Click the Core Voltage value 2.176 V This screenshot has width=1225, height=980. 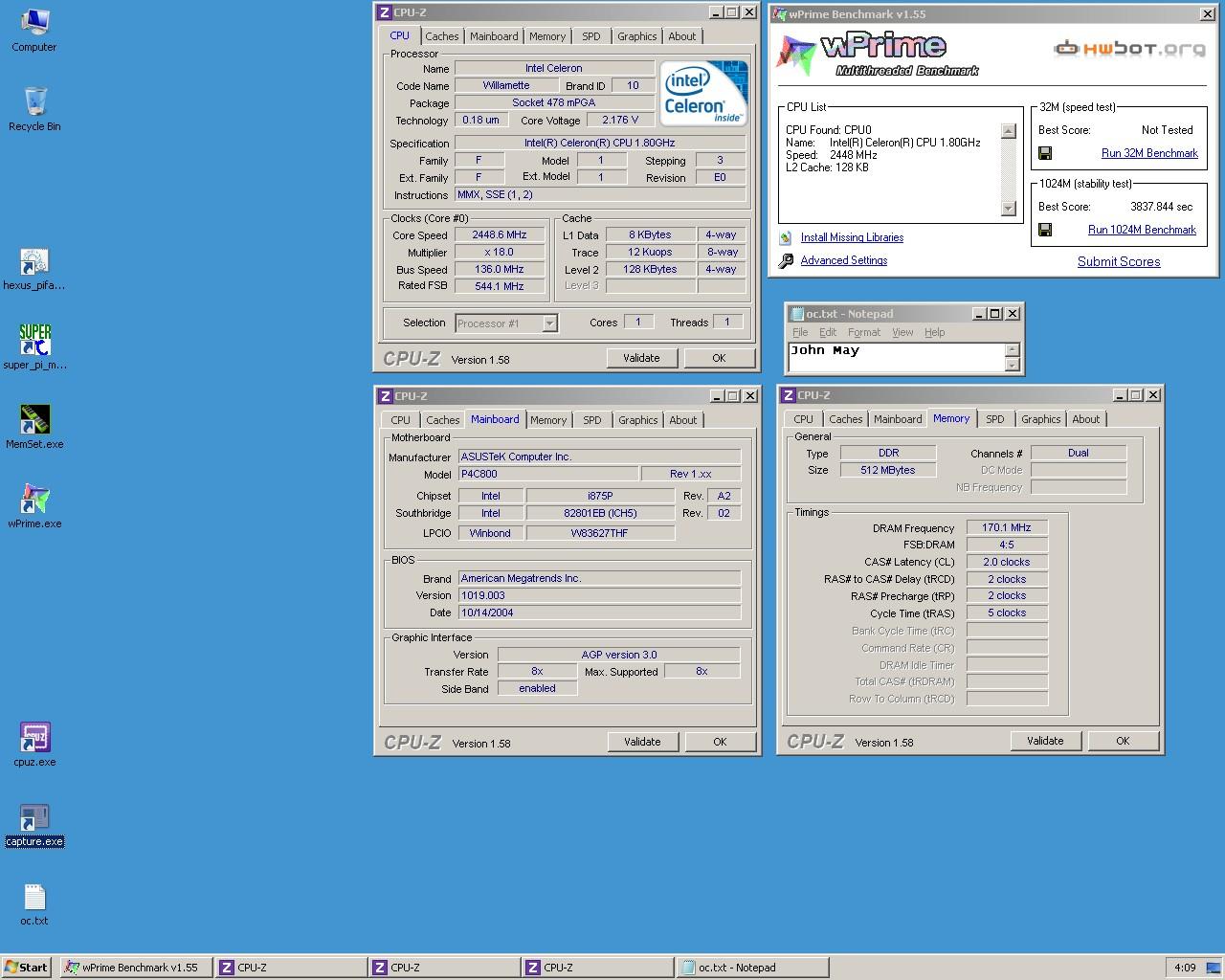621,120
